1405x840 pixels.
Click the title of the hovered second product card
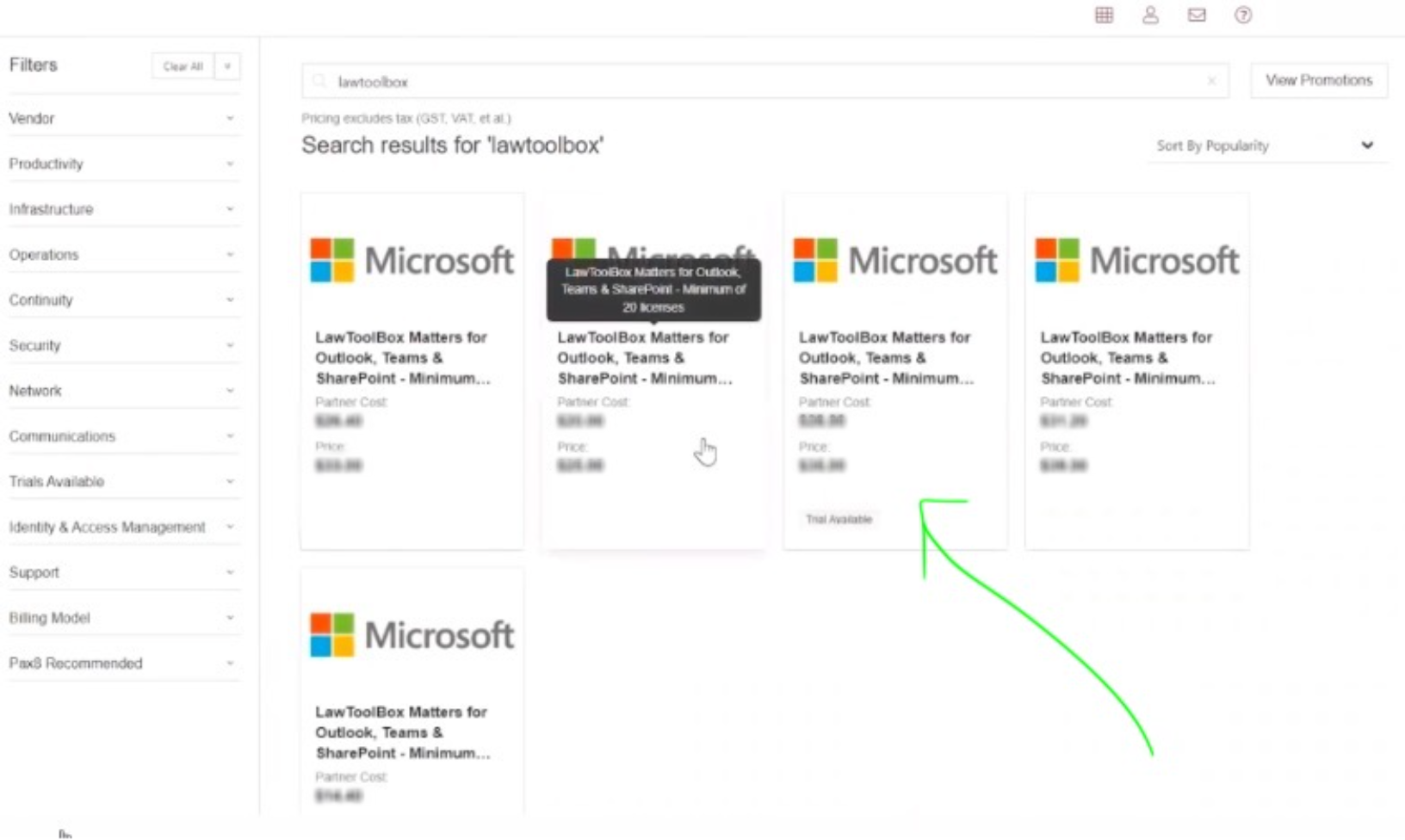coord(645,357)
